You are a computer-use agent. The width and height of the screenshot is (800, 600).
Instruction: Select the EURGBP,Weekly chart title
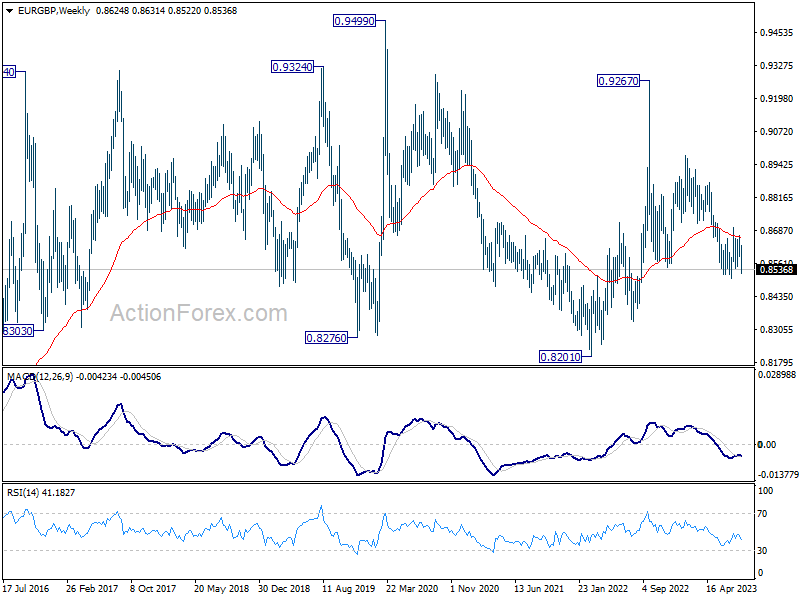coord(54,11)
